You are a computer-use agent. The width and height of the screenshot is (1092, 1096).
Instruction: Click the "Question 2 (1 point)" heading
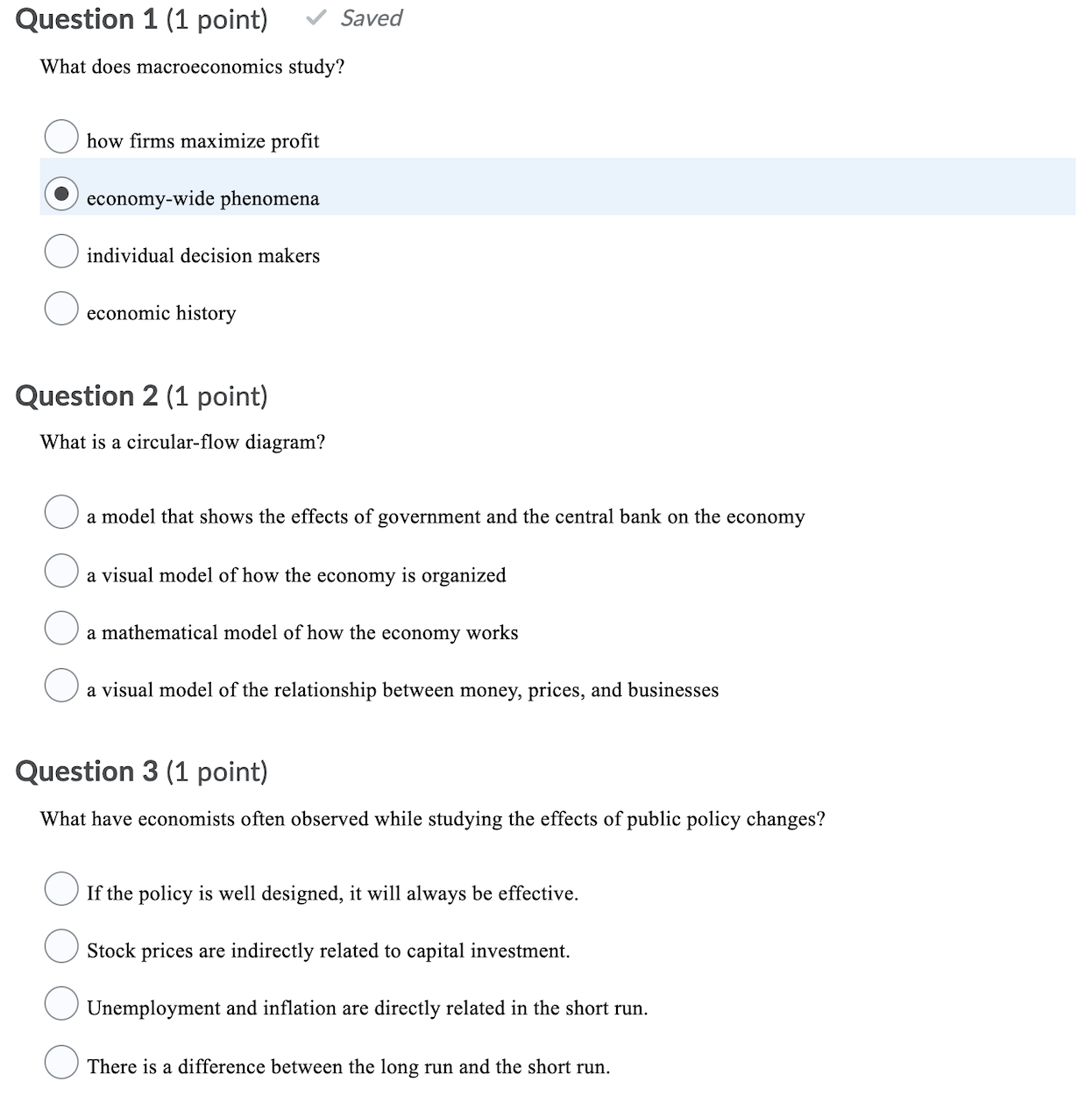(x=144, y=396)
